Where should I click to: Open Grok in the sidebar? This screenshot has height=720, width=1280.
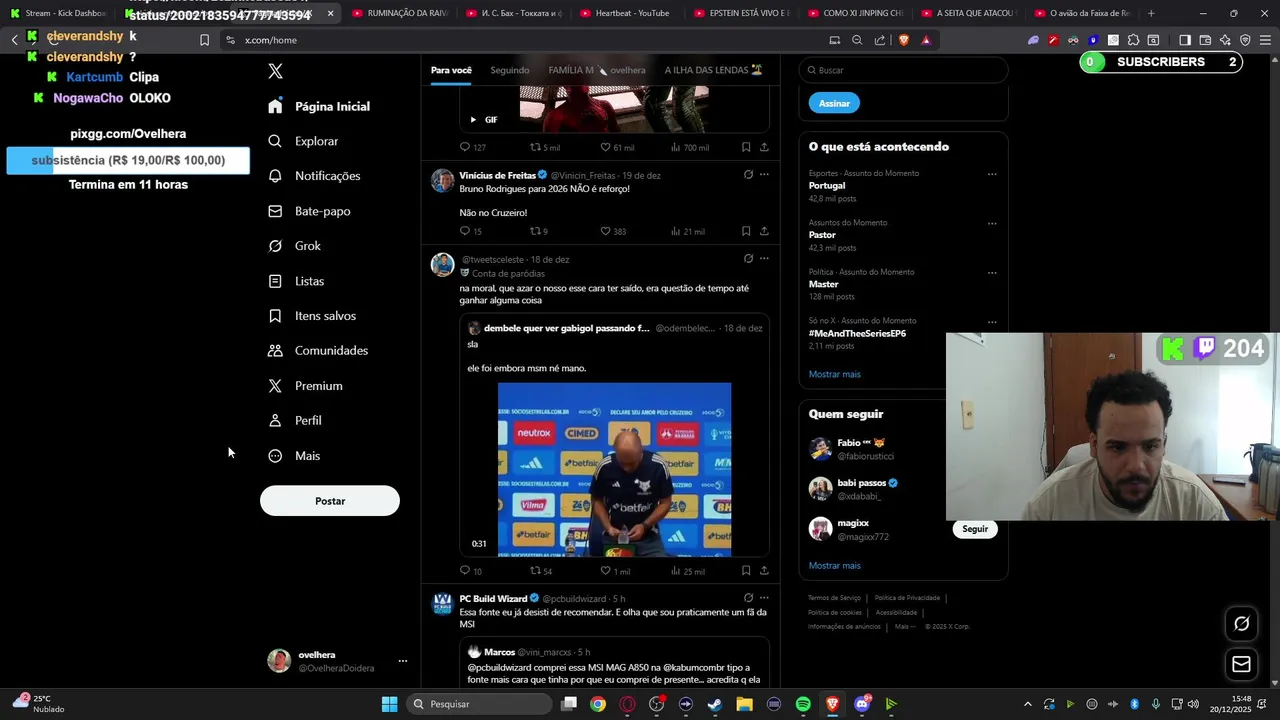point(294,246)
